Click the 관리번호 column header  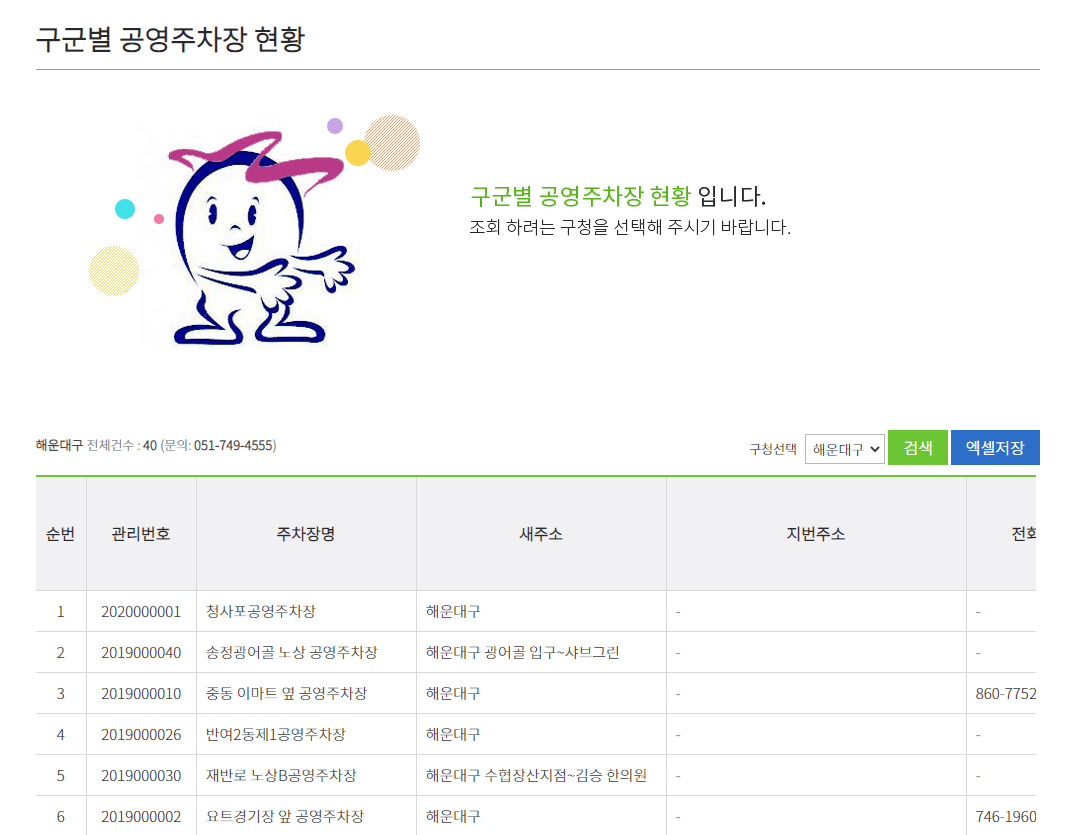point(141,533)
